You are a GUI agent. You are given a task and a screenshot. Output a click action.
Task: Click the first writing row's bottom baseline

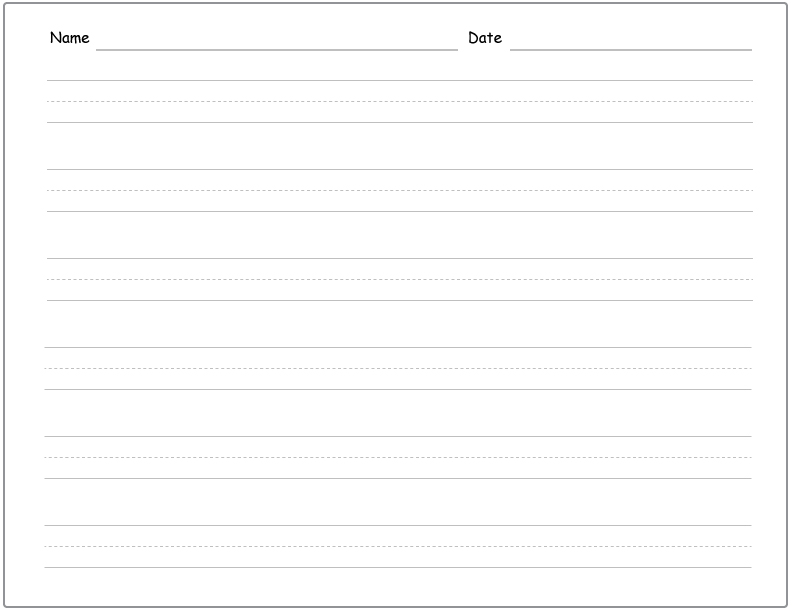[400, 122]
